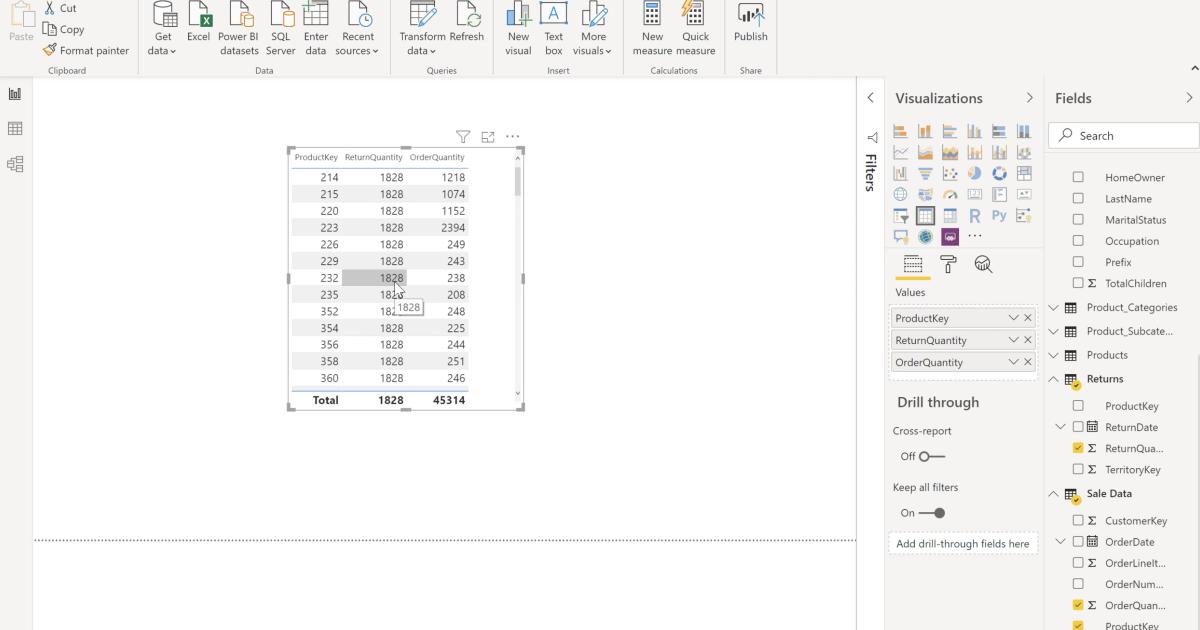Select the Stacked bar chart visual

pos(900,130)
